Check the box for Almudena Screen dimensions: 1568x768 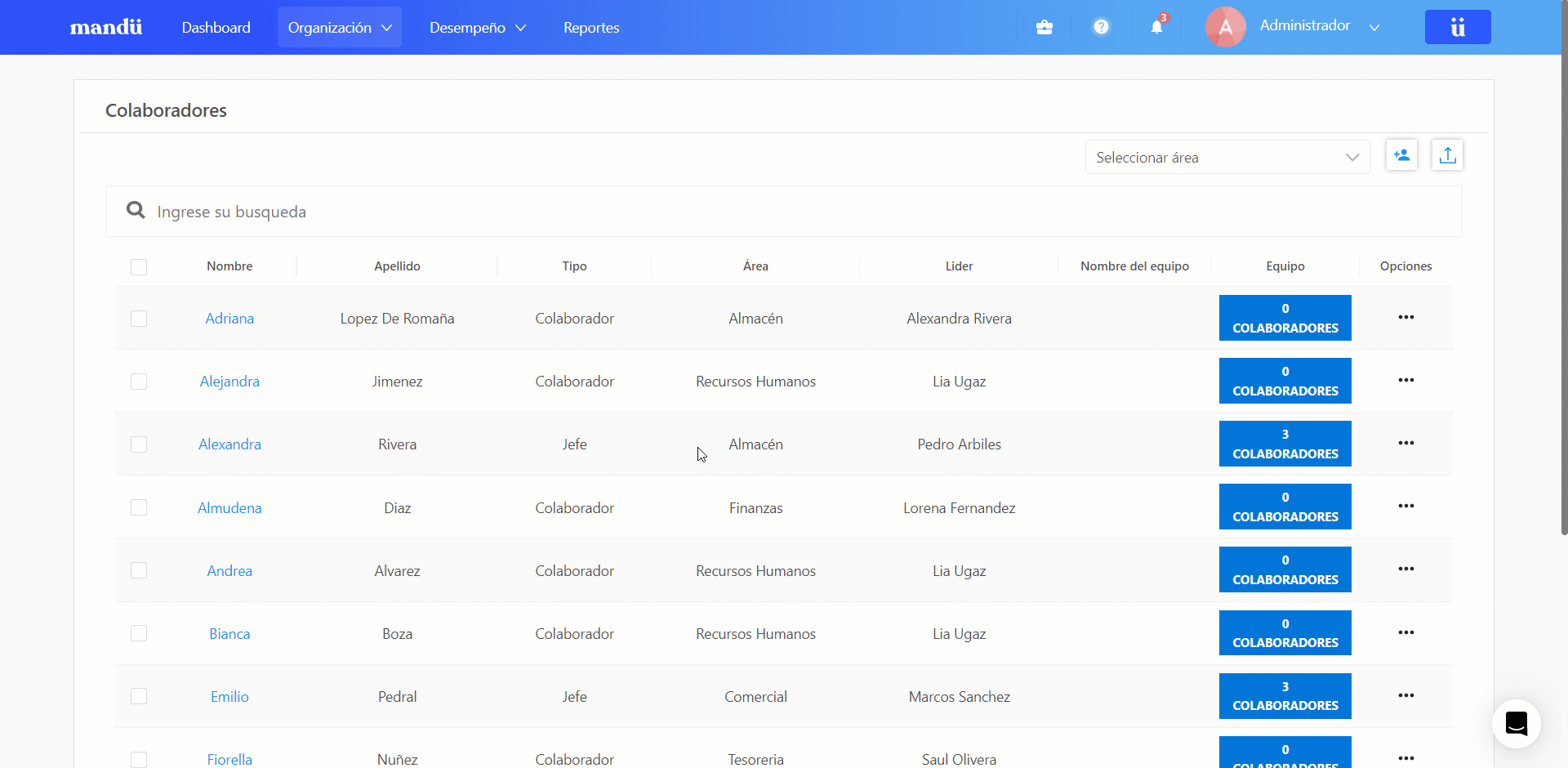pos(139,507)
